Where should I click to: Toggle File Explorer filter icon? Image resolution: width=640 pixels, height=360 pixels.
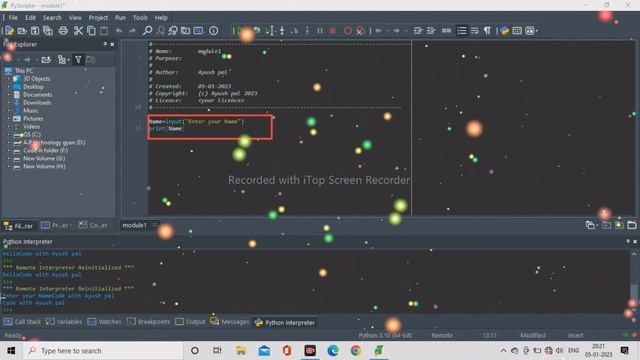[78, 60]
